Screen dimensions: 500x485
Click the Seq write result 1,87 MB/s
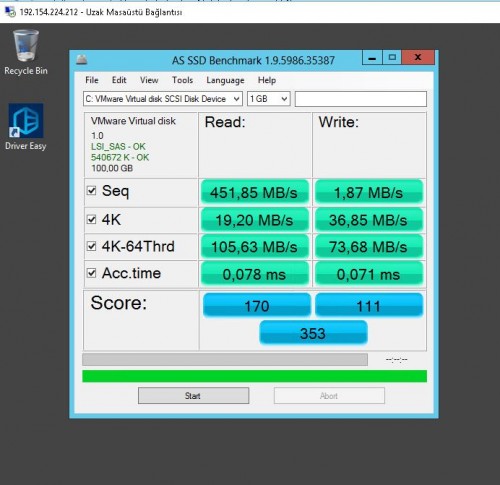coord(369,192)
